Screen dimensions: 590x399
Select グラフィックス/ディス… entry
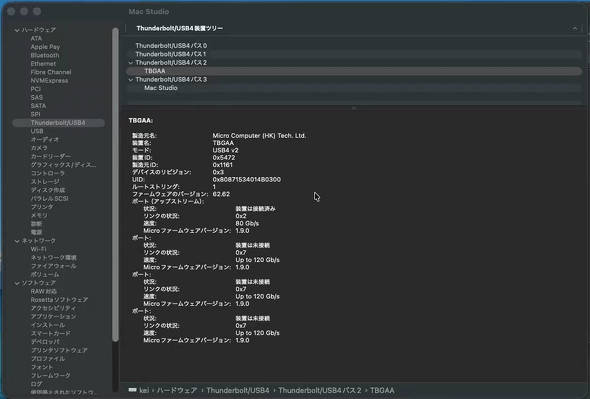(x=63, y=165)
